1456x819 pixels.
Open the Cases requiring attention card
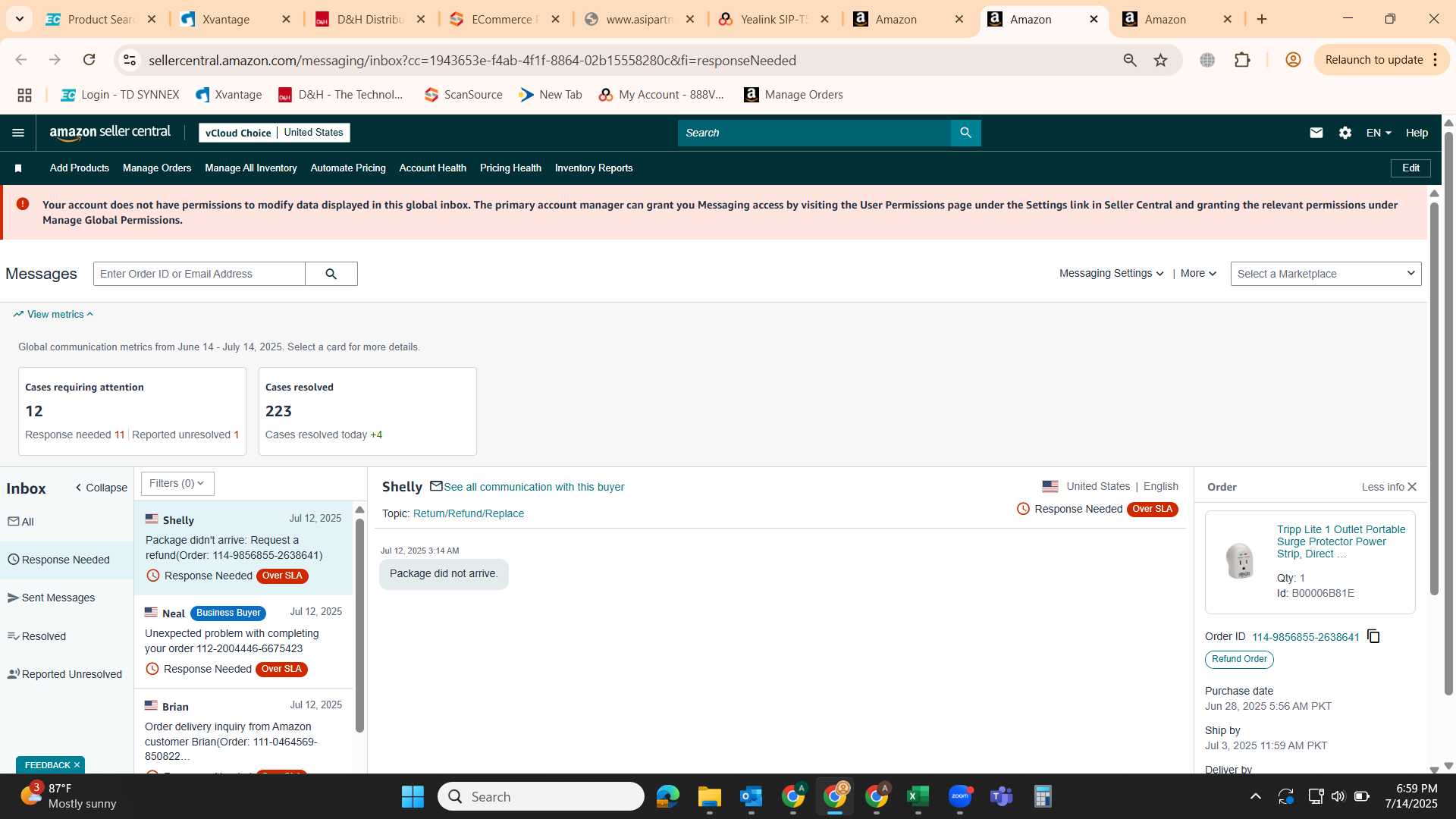(x=132, y=411)
